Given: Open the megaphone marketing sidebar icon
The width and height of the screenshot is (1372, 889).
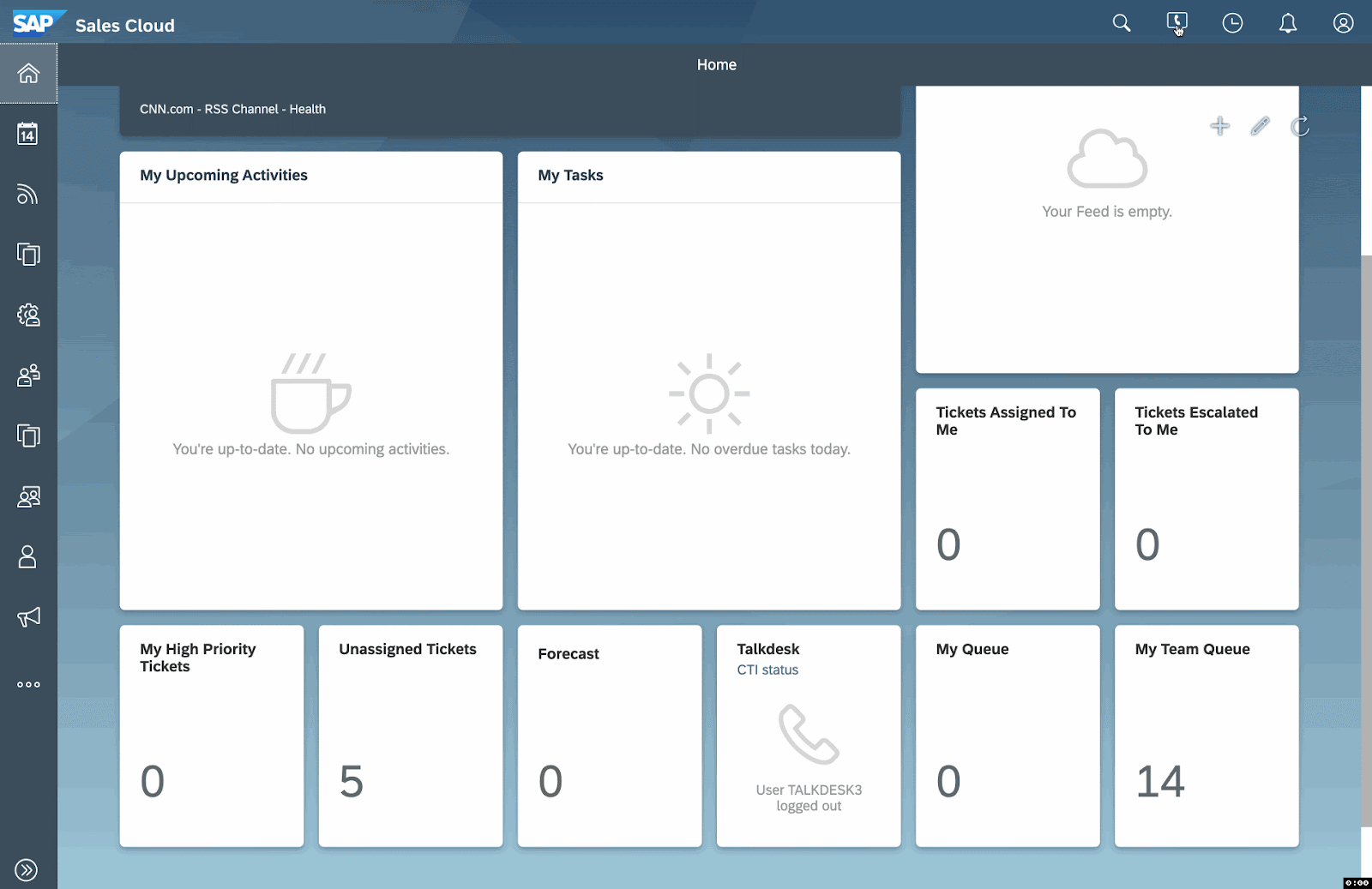Looking at the screenshot, I should click(x=28, y=617).
